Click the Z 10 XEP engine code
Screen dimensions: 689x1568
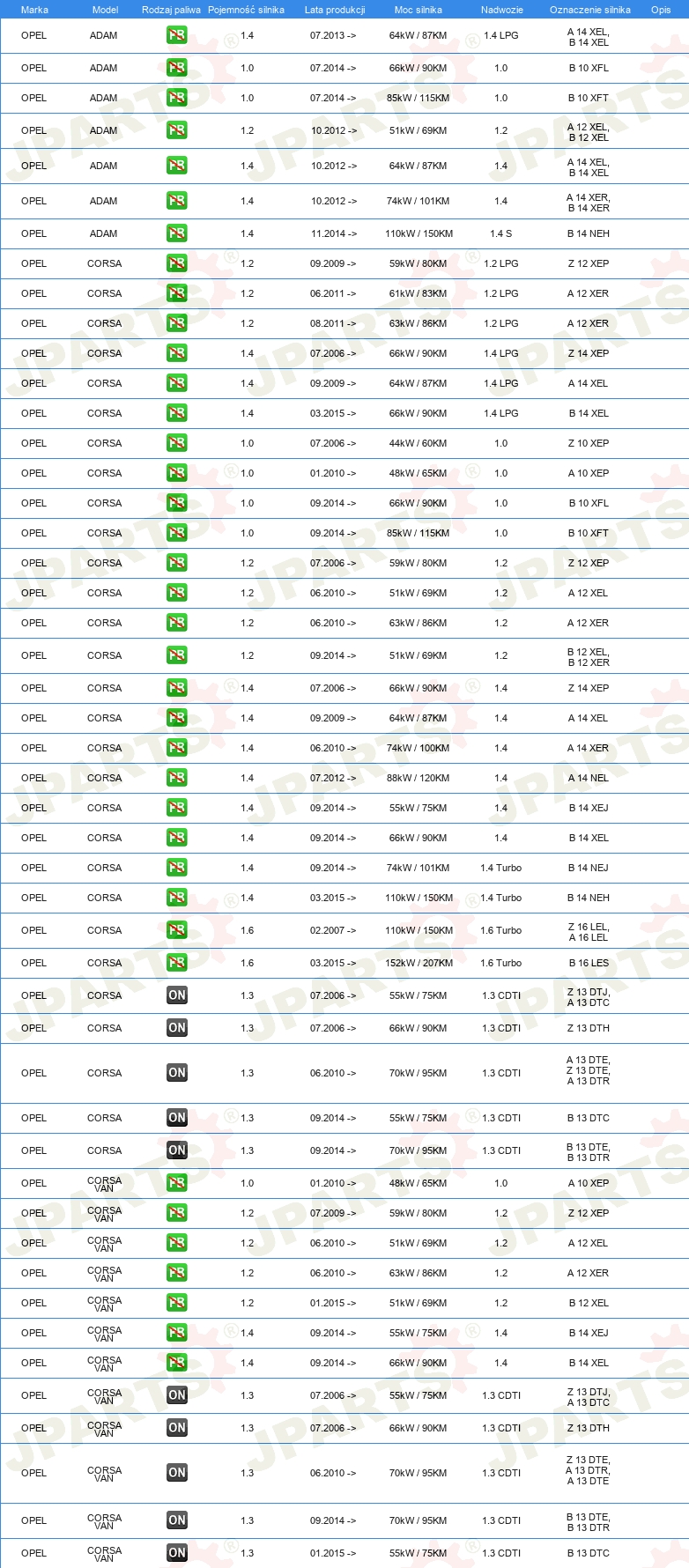[x=589, y=443]
